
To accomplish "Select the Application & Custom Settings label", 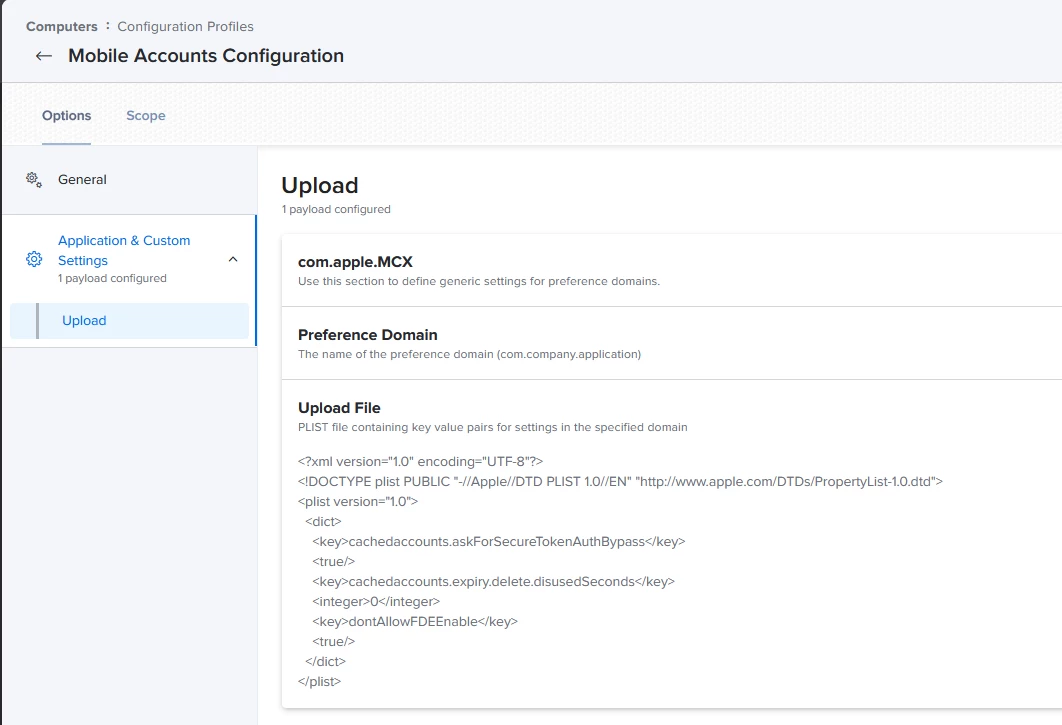I will click(x=124, y=250).
